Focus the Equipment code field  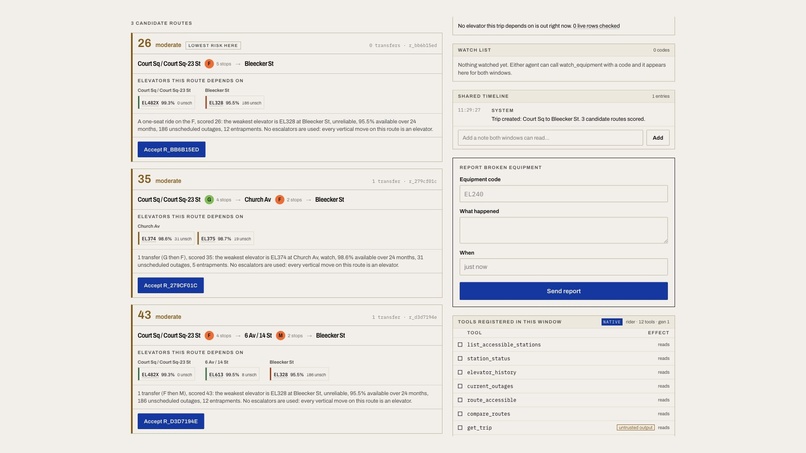pos(563,194)
